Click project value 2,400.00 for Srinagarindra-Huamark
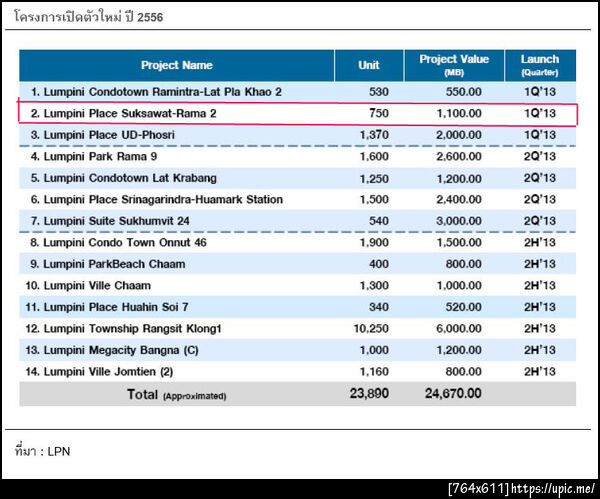600x499 pixels. point(459,199)
